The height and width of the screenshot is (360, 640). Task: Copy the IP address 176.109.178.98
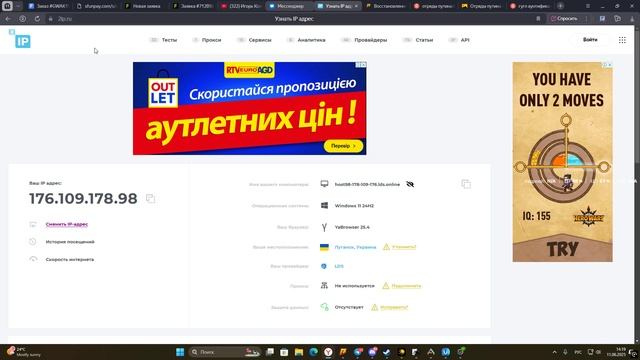coord(150,198)
